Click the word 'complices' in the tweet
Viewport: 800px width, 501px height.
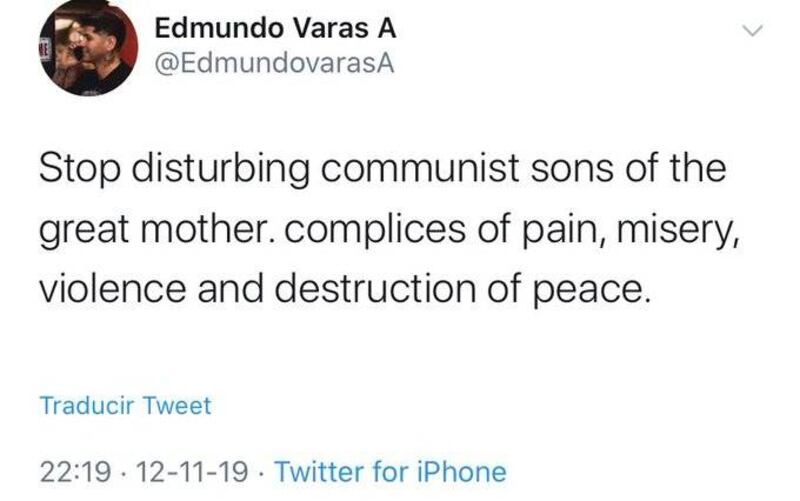[x=375, y=231]
